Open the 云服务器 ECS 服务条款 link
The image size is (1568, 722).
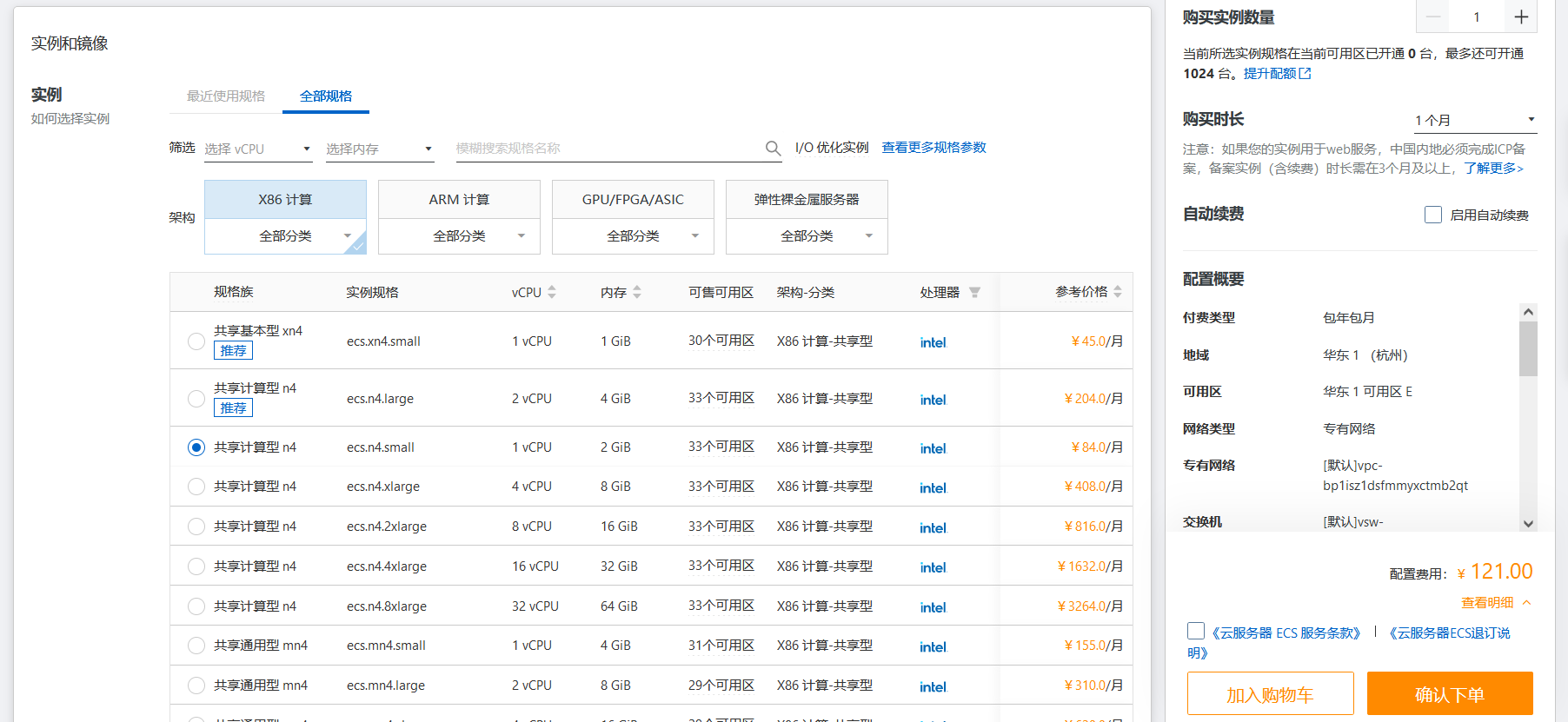(1286, 633)
